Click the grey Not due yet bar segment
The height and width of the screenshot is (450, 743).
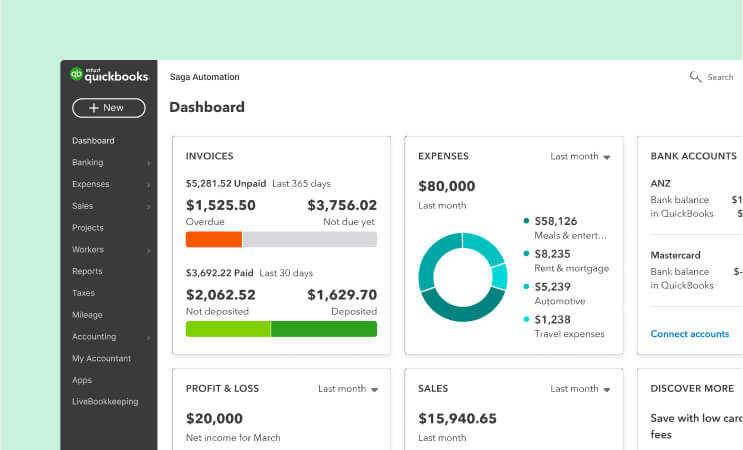coord(310,239)
